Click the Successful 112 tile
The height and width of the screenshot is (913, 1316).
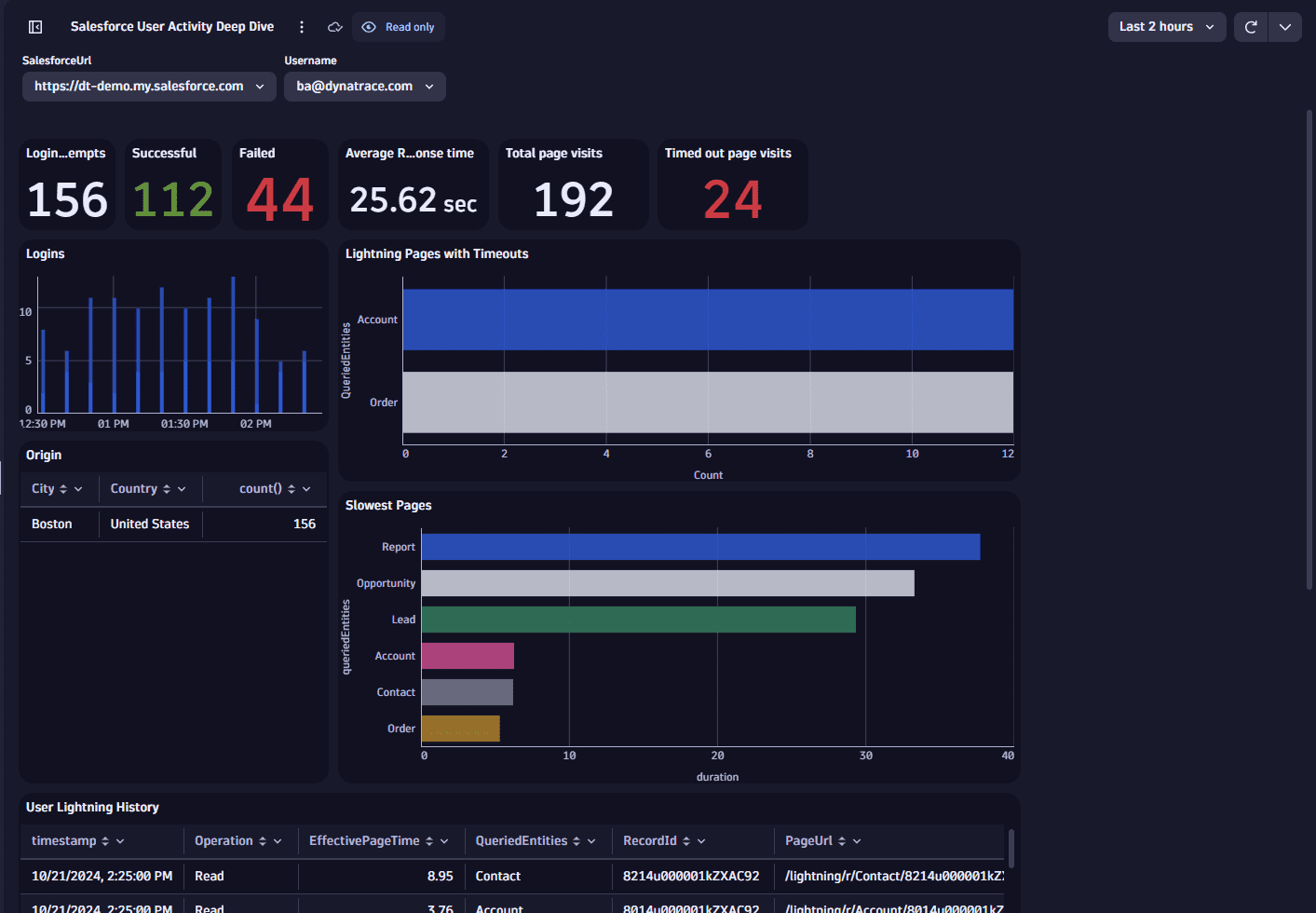coord(173,184)
